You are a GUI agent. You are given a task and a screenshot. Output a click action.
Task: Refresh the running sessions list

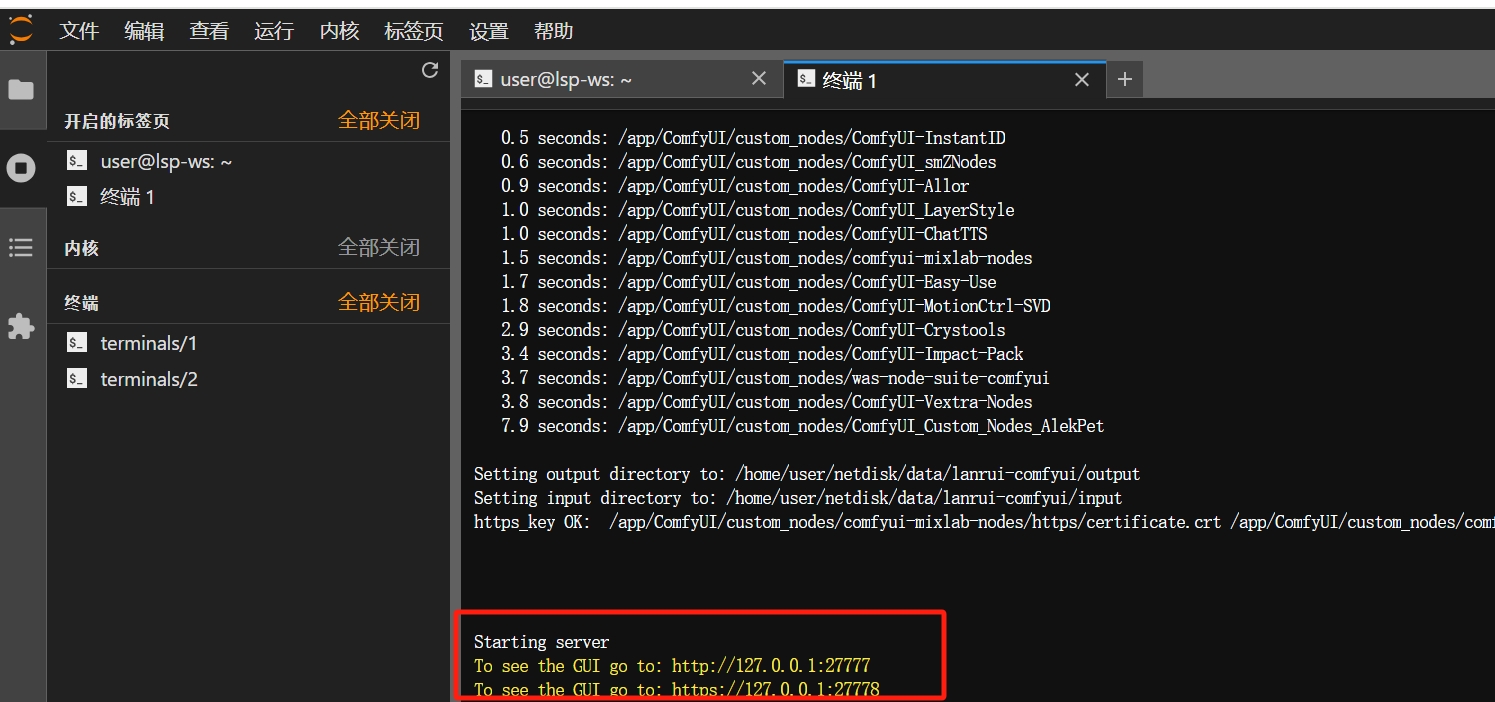(430, 70)
